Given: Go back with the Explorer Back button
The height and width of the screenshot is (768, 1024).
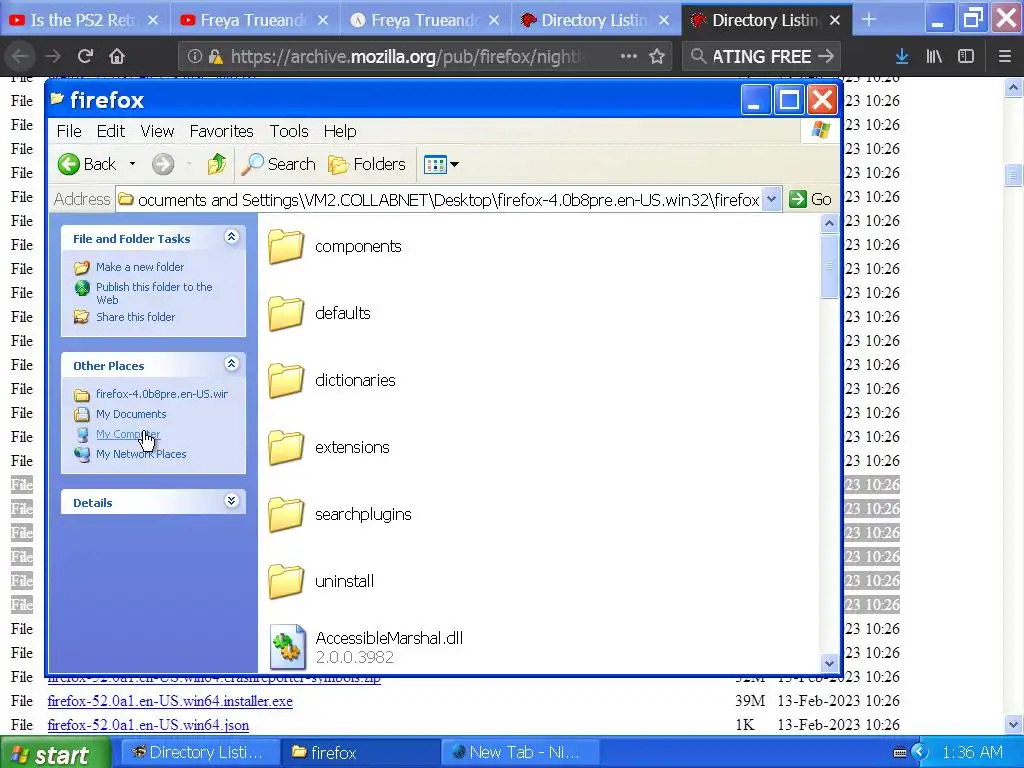Looking at the screenshot, I should pos(86,164).
